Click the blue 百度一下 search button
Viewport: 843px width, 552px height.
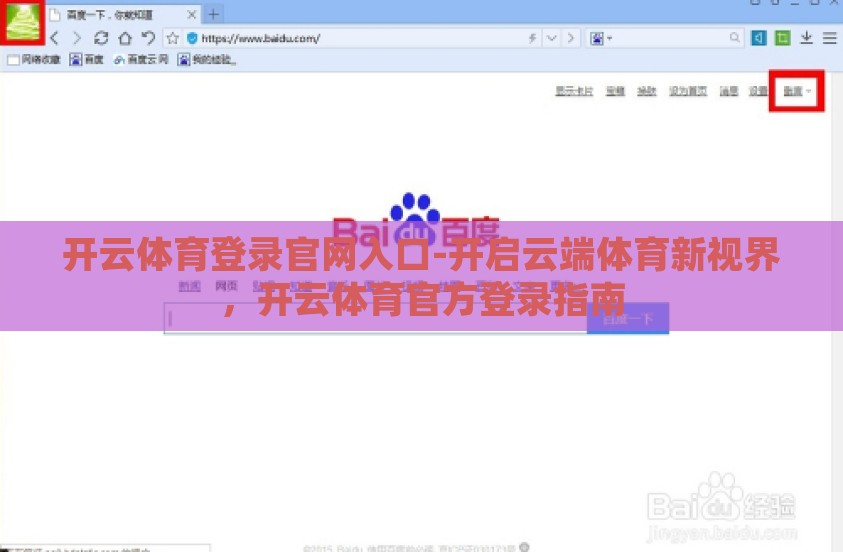(628, 319)
